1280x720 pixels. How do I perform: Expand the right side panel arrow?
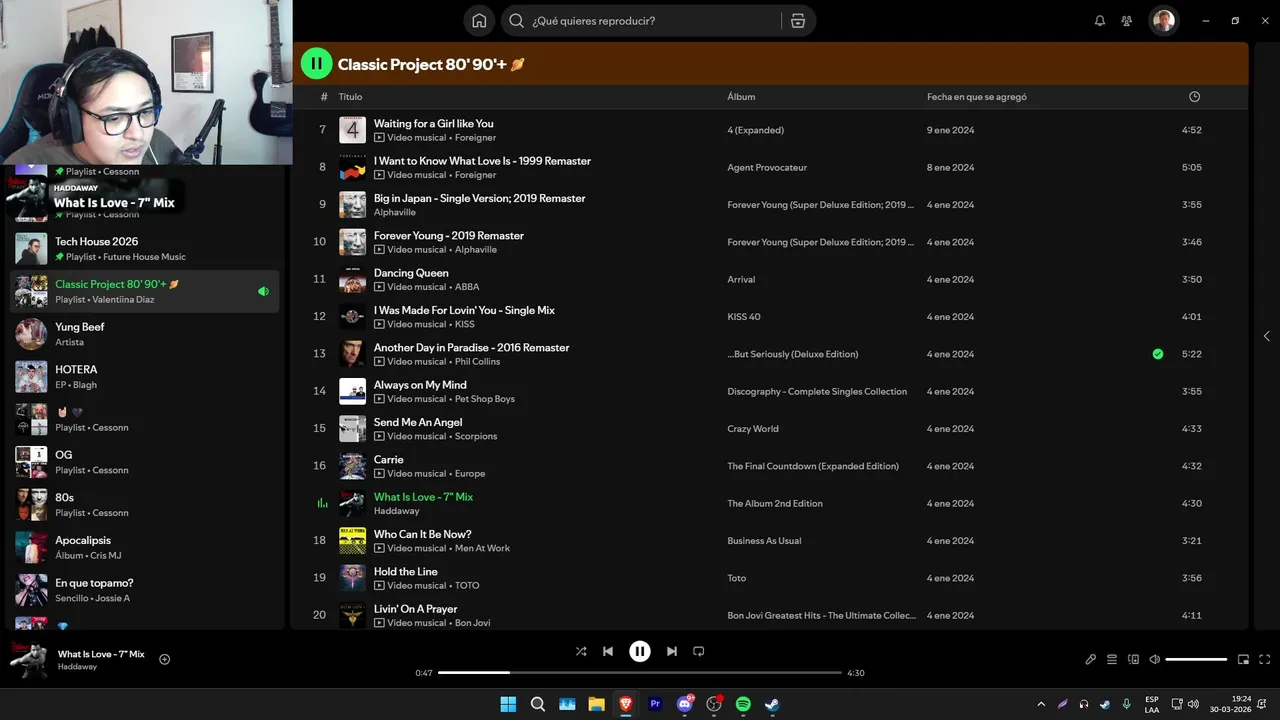click(1267, 336)
